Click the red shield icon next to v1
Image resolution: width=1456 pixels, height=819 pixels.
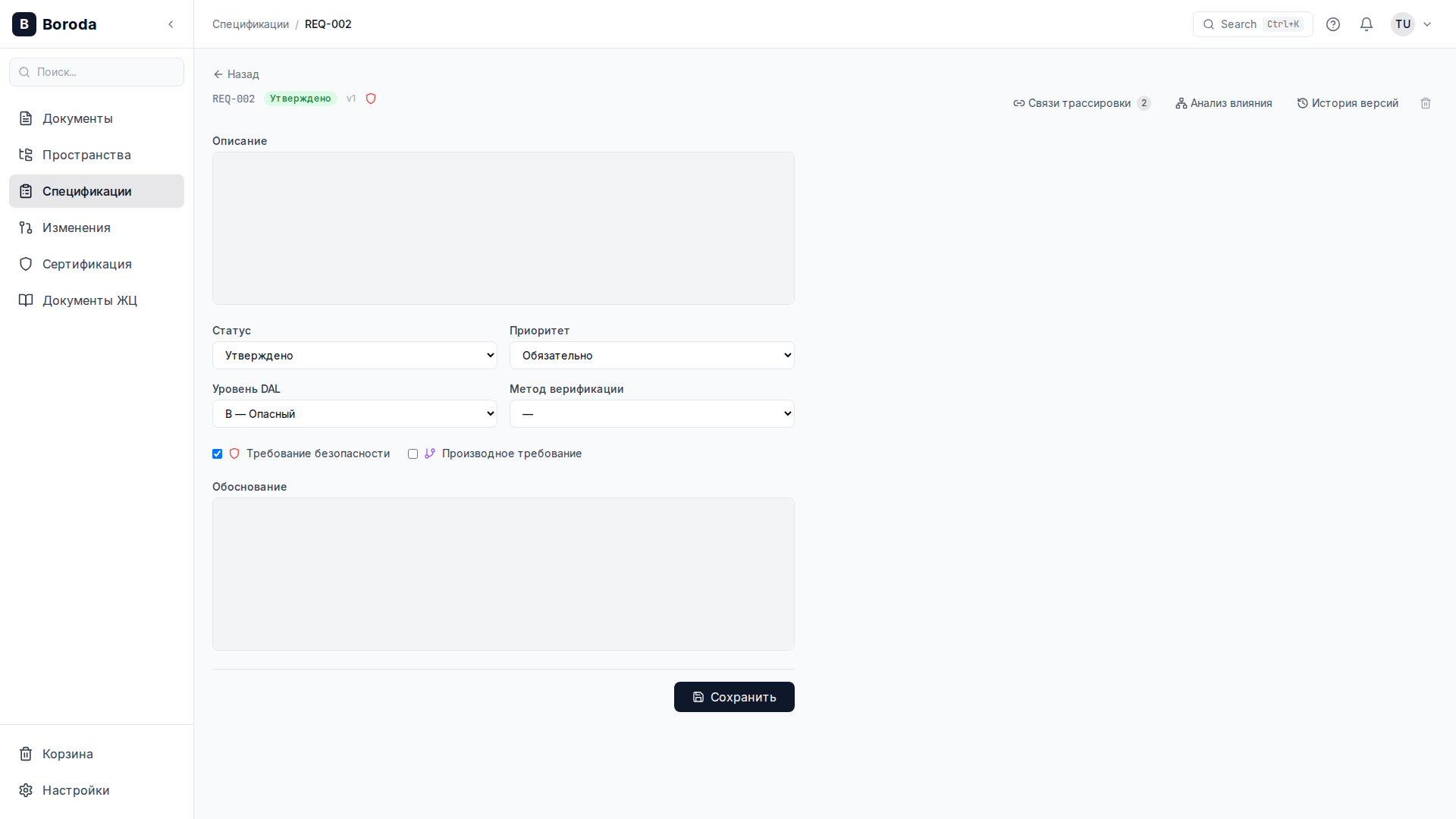pos(371,99)
